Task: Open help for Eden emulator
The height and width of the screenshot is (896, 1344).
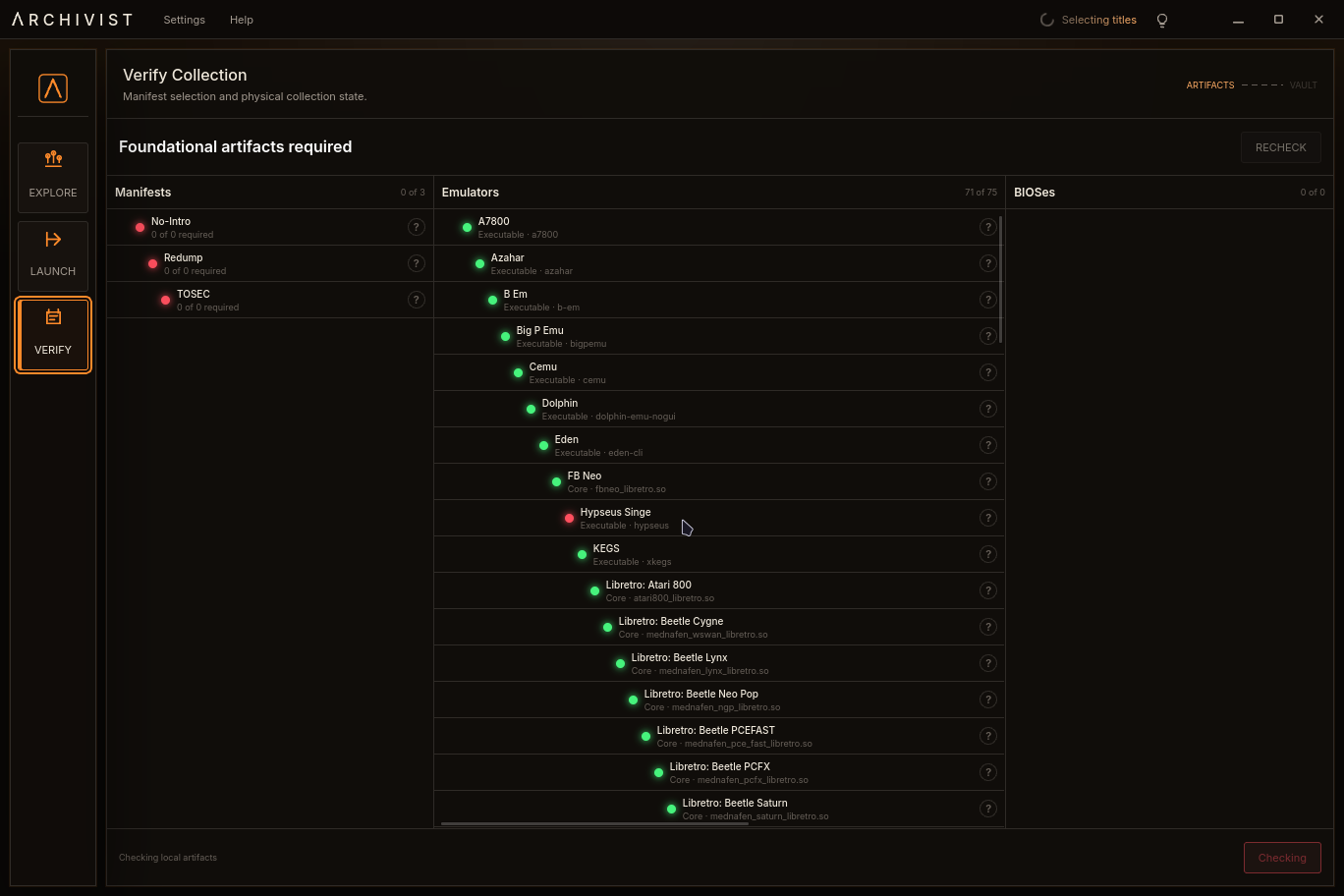Action: pyautogui.click(x=988, y=445)
